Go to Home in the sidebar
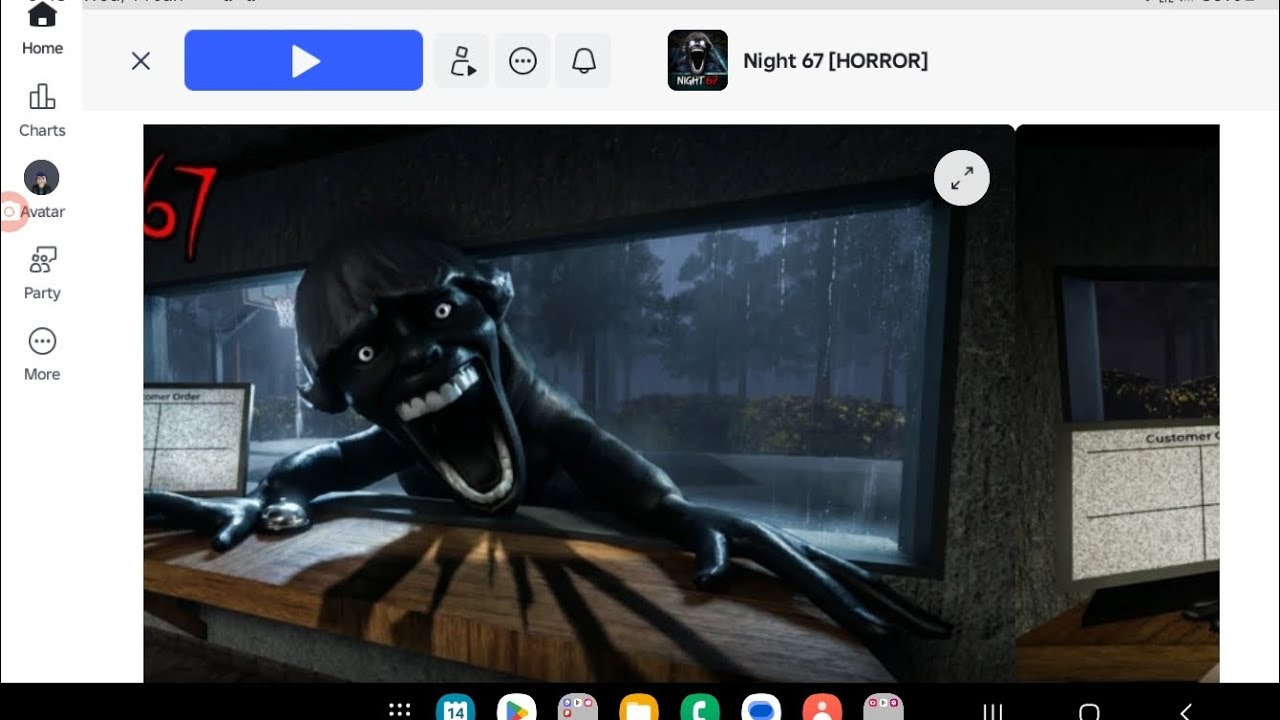 42,30
